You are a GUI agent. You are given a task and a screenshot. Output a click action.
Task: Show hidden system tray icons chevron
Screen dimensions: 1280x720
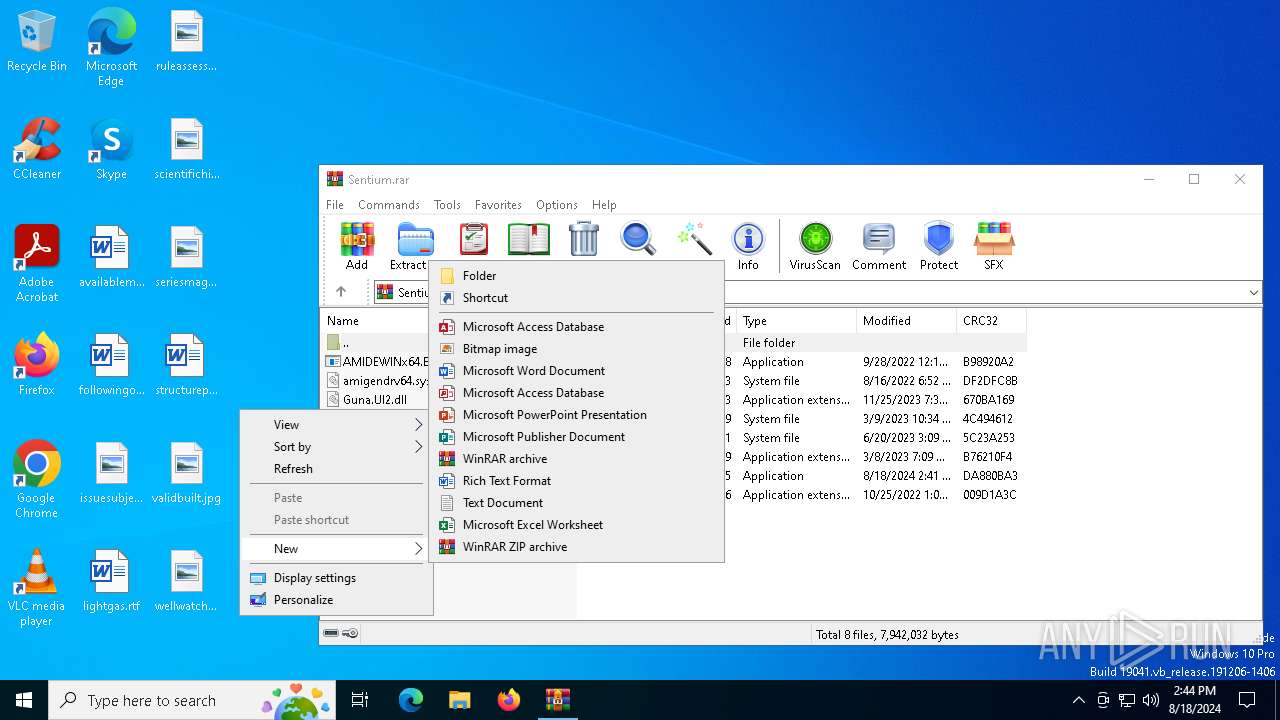point(1078,700)
